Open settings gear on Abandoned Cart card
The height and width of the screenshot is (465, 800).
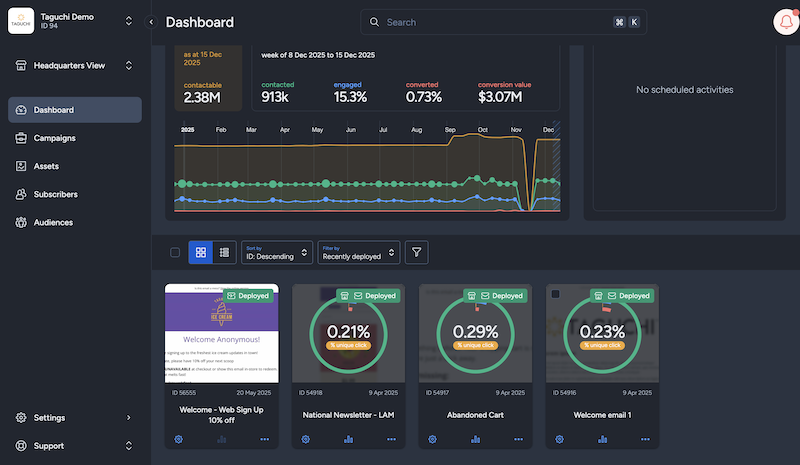coord(433,439)
